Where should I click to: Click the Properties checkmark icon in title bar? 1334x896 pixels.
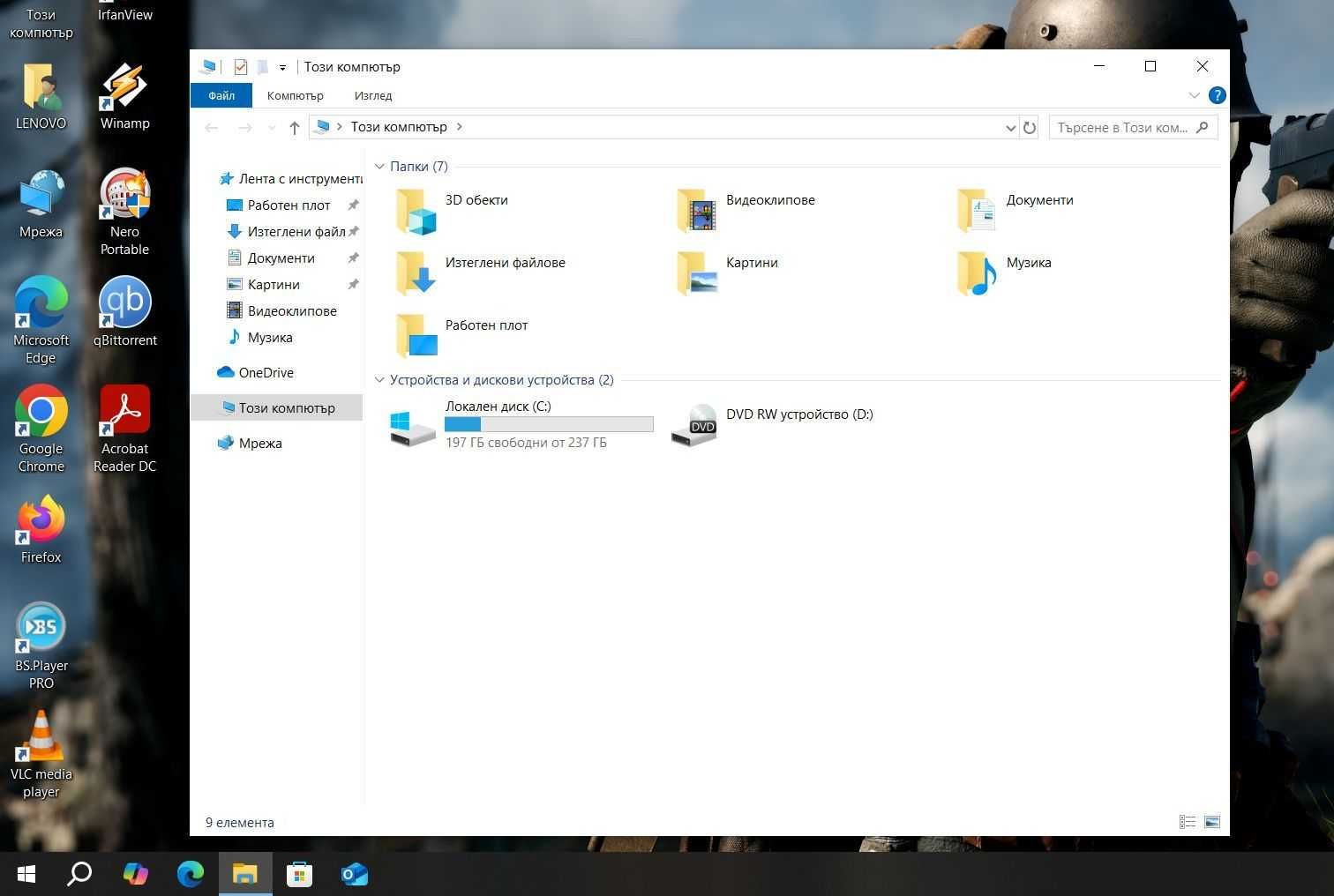pyautogui.click(x=240, y=67)
